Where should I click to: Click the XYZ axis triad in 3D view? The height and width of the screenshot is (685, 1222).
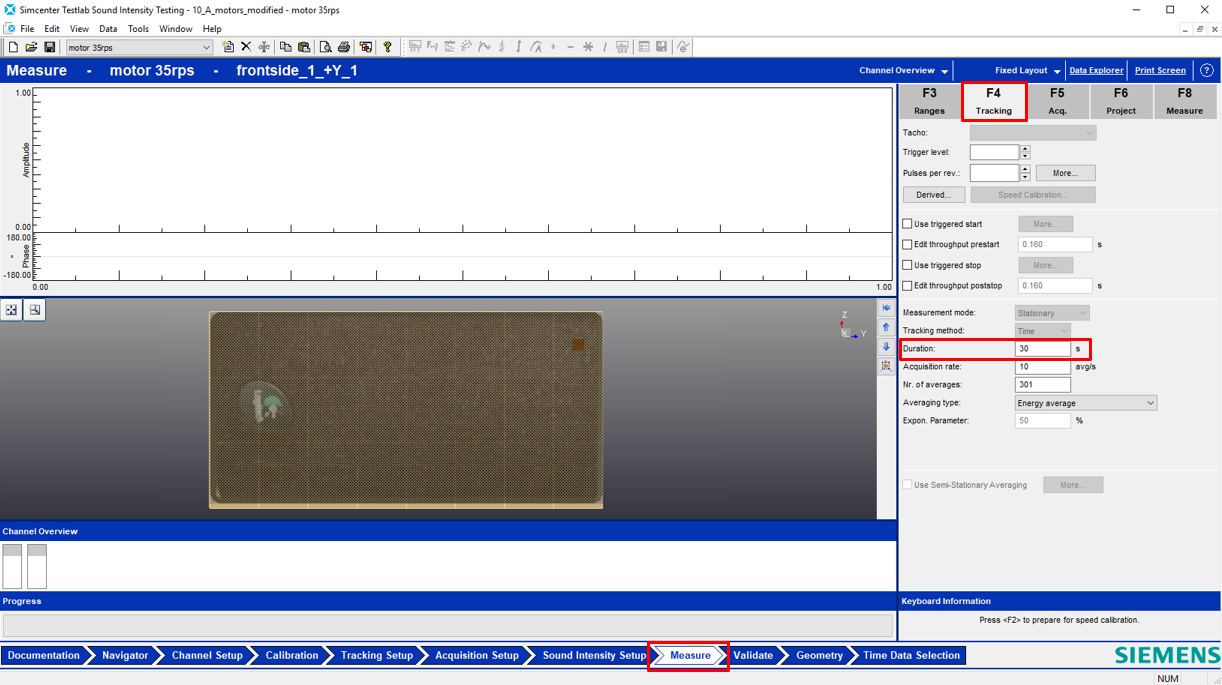click(852, 326)
